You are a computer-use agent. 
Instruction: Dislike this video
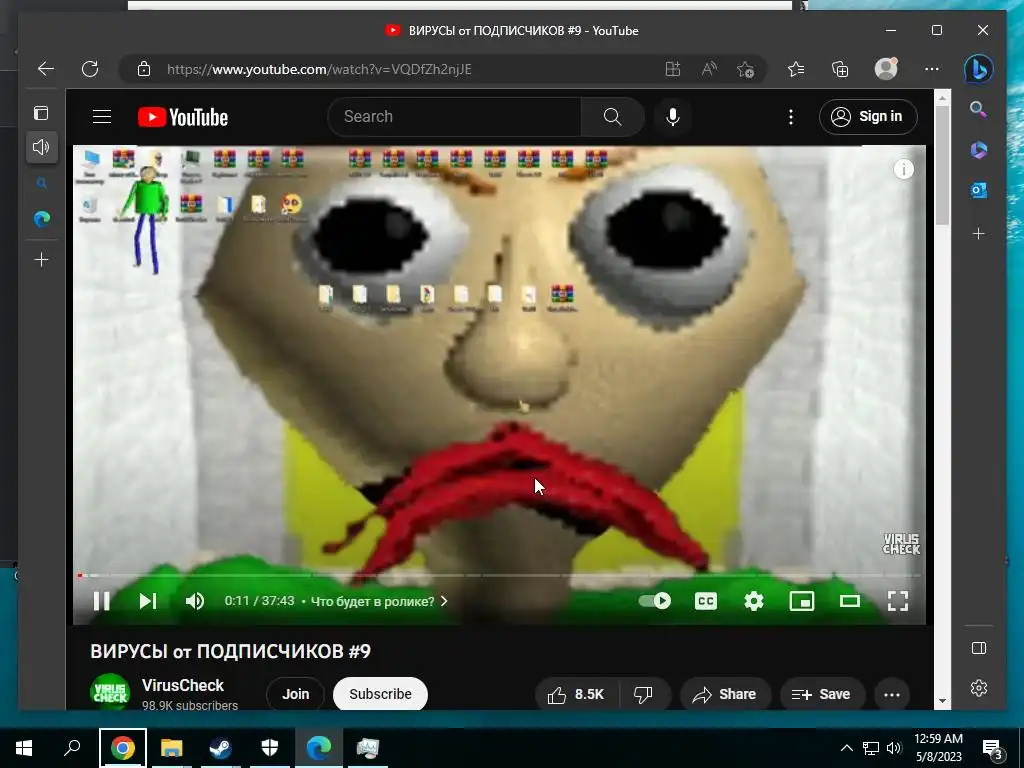point(643,694)
